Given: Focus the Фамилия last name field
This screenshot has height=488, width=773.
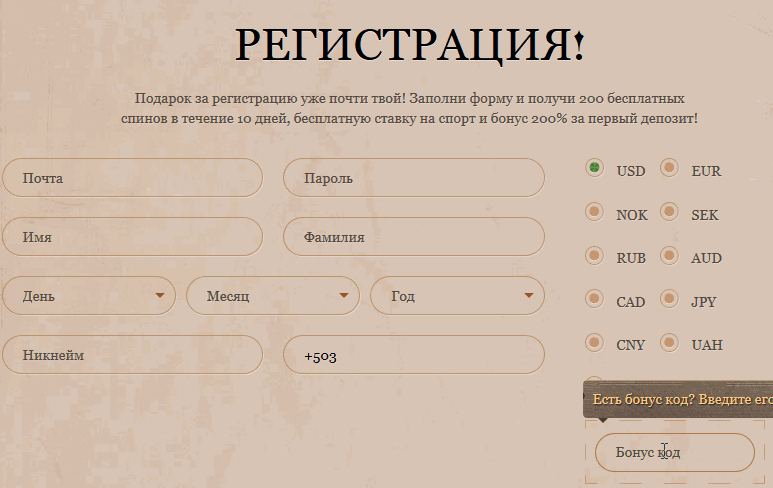Looking at the screenshot, I should pos(414,237).
